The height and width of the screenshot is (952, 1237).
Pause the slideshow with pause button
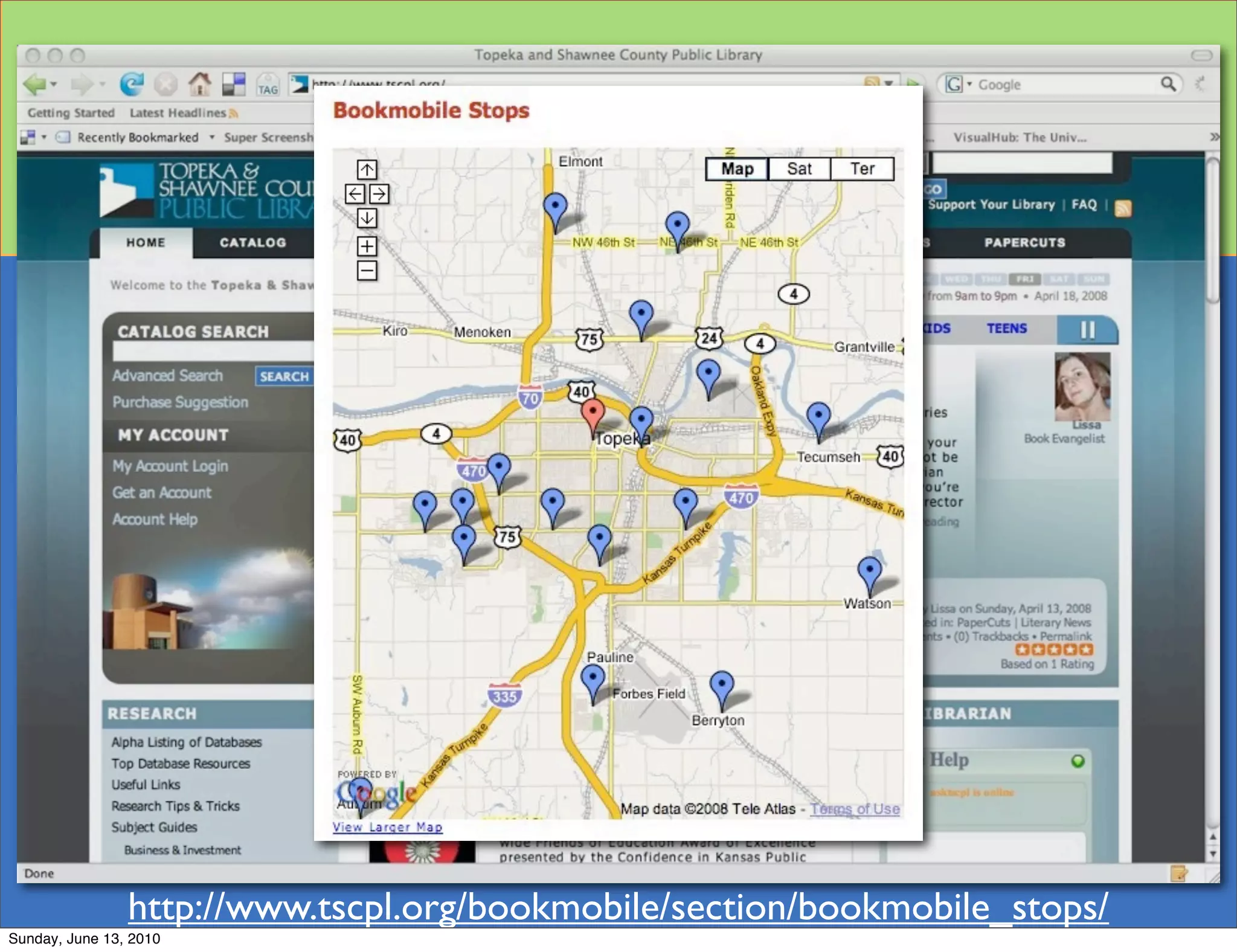[x=1087, y=330]
